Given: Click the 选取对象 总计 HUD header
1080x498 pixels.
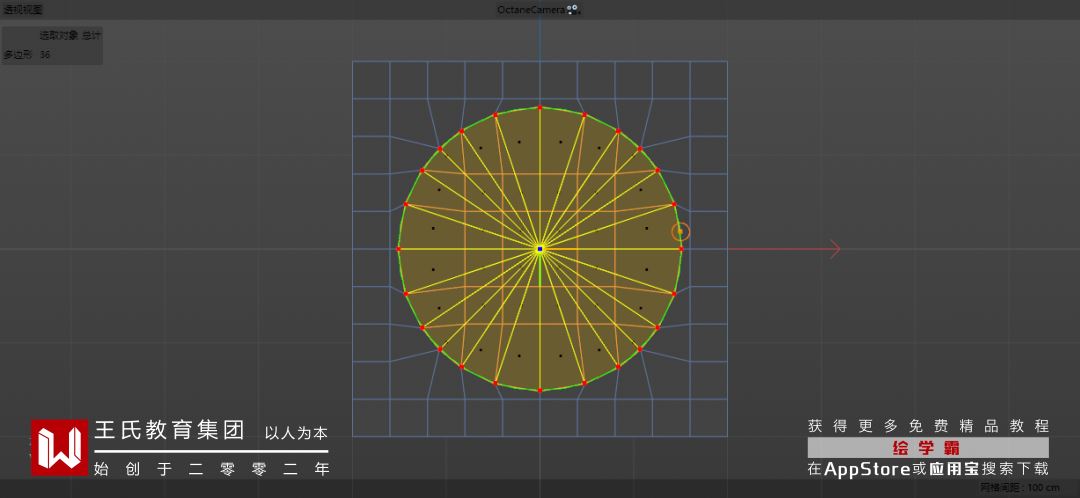Looking at the screenshot, I should coord(70,36).
